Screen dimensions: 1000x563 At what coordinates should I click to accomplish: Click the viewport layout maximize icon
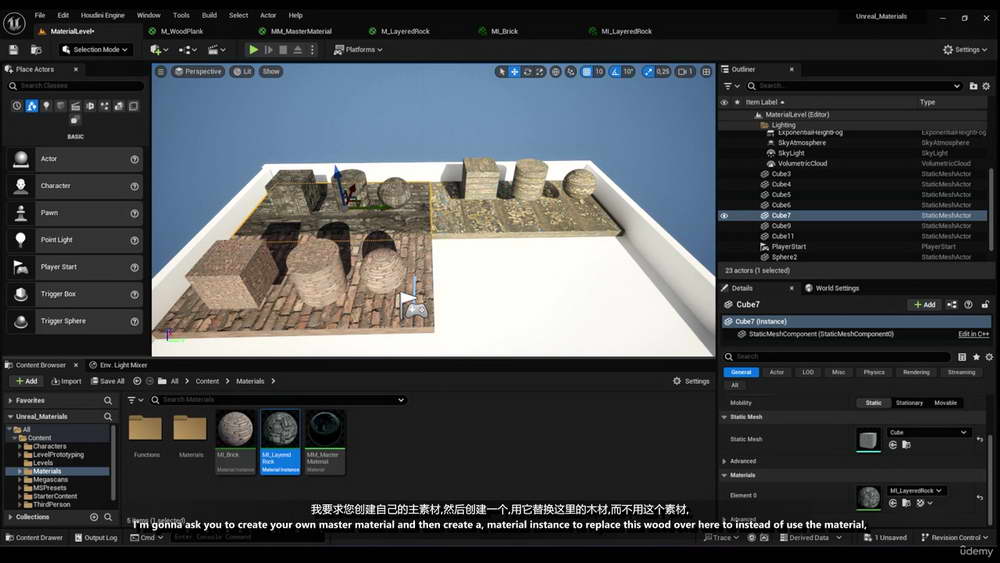click(x=706, y=72)
